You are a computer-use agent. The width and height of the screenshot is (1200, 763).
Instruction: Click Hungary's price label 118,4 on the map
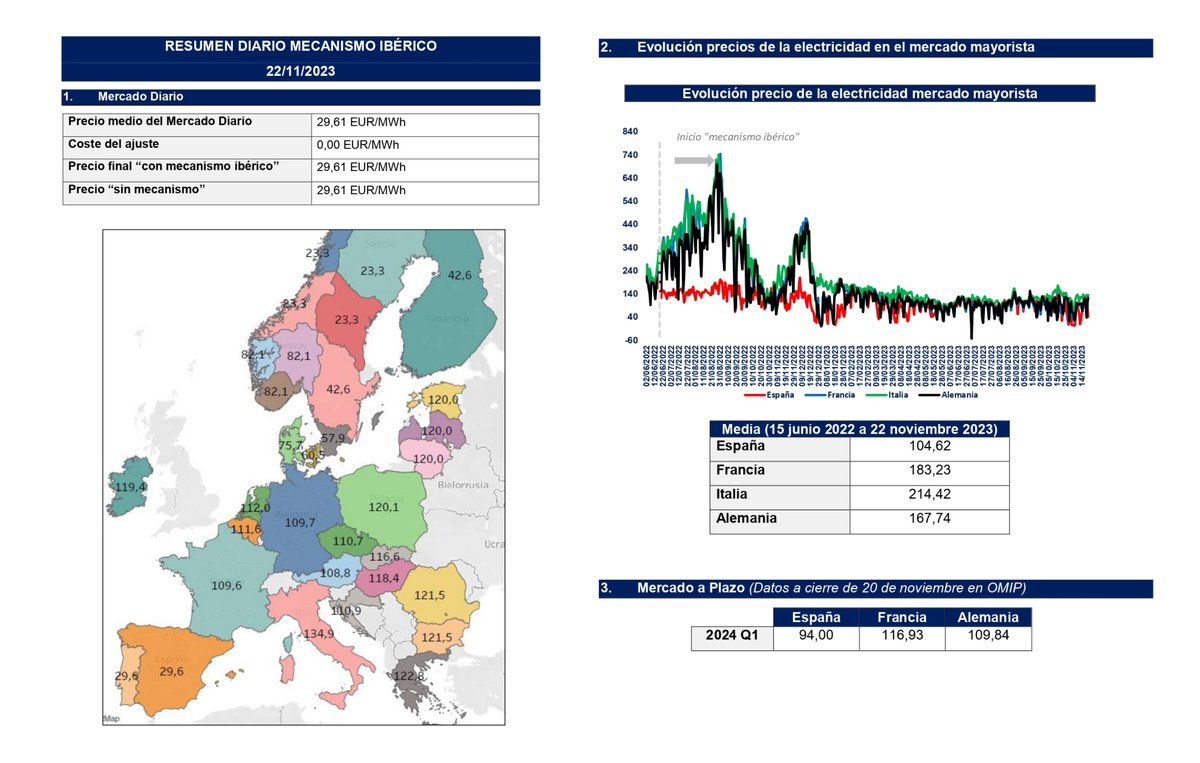coord(383,579)
